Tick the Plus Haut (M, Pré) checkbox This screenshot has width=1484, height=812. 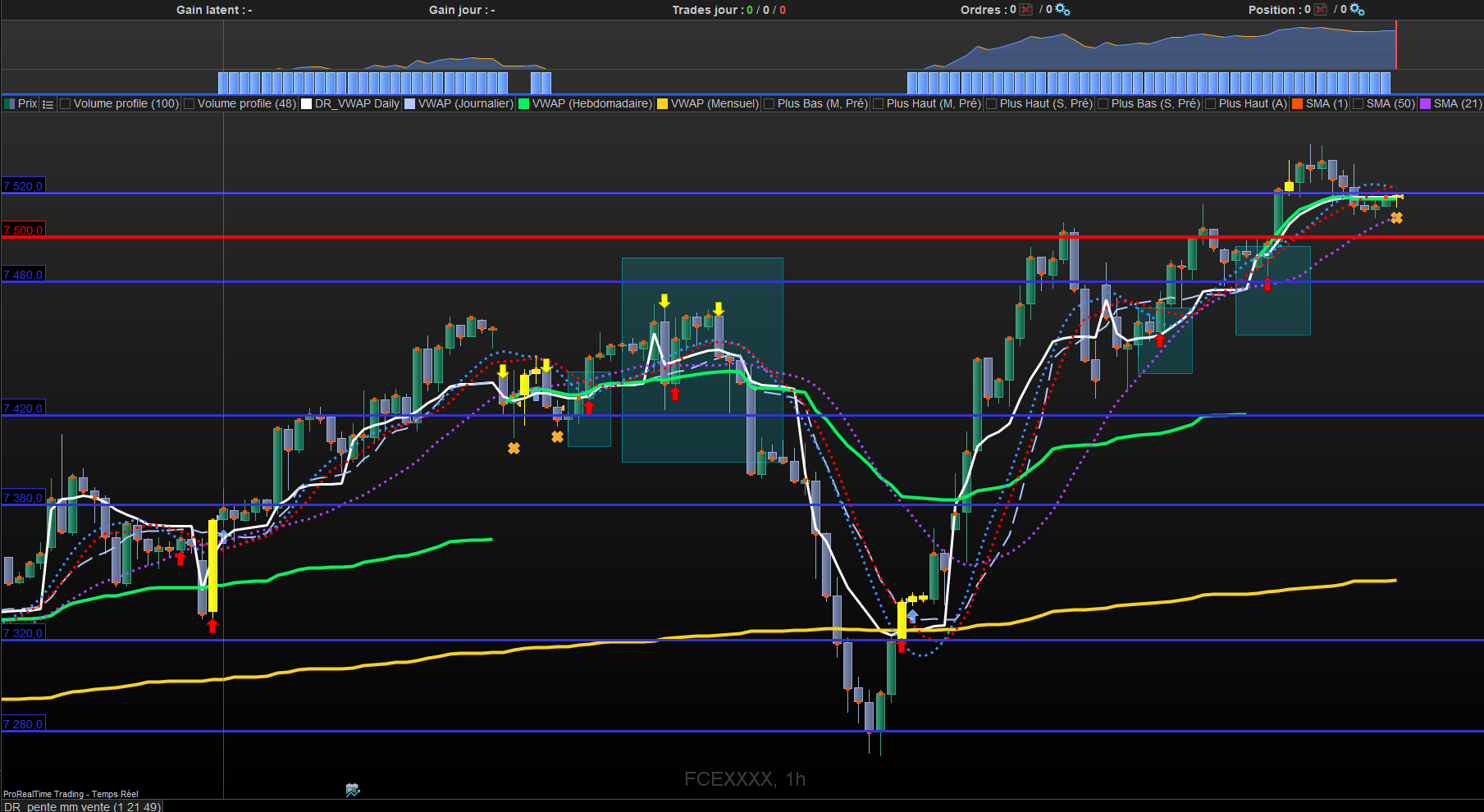(x=879, y=104)
